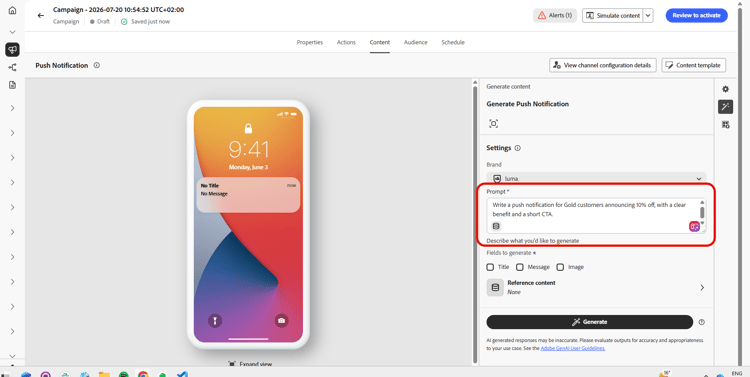Click the "Monday, June 3" date text

pyautogui.click(x=248, y=167)
